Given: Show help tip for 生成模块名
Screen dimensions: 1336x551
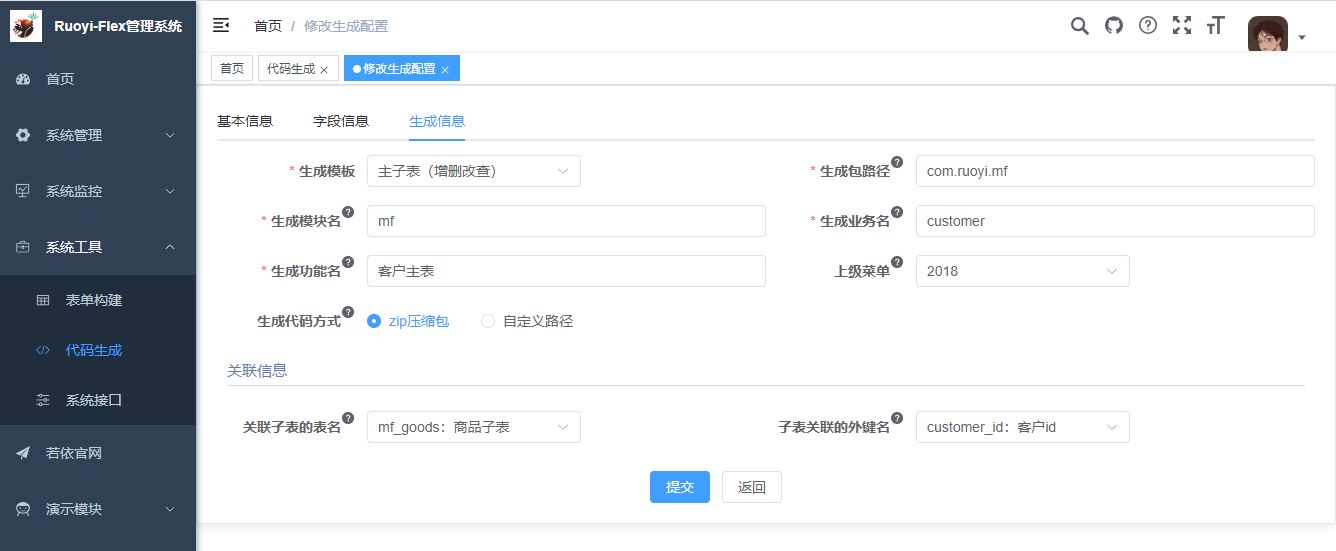Looking at the screenshot, I should click(348, 212).
